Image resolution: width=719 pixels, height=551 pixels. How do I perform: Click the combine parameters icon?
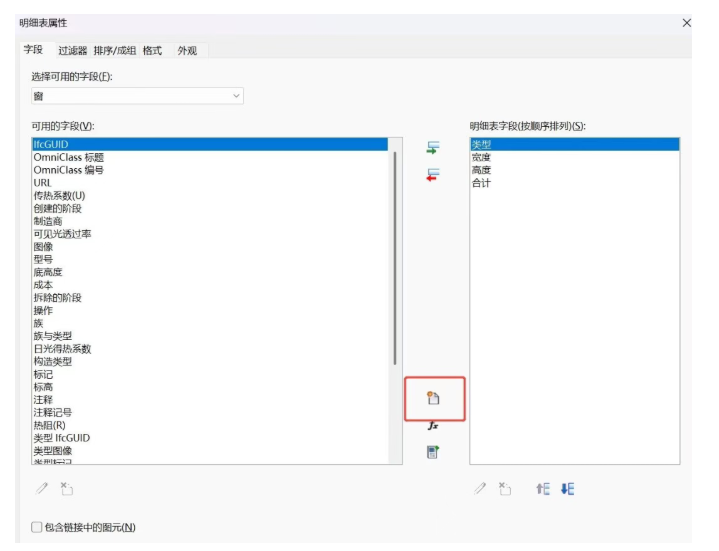[433, 452]
